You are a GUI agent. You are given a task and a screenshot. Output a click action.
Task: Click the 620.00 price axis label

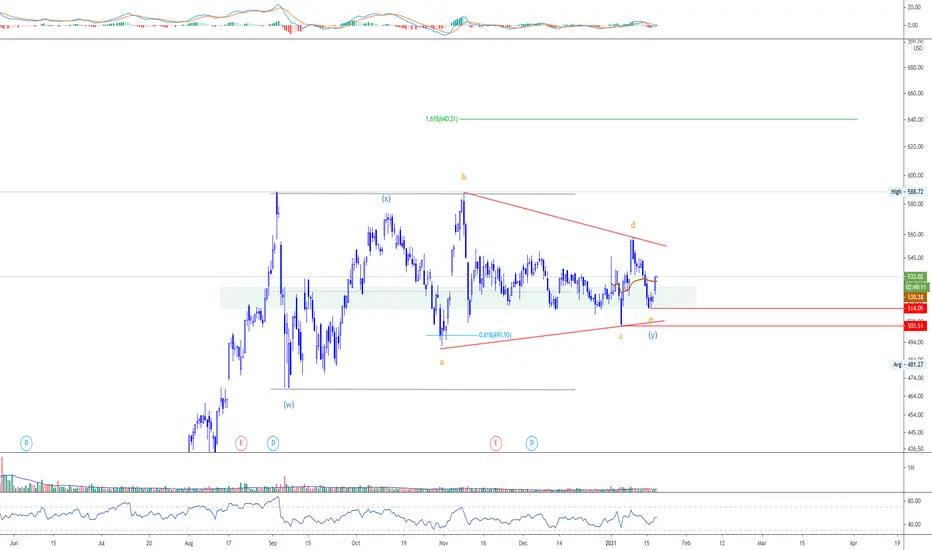[915, 146]
